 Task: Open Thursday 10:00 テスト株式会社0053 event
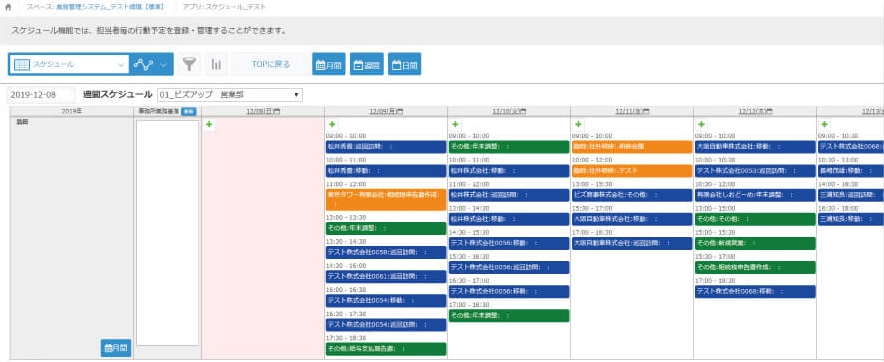pyautogui.click(x=755, y=171)
